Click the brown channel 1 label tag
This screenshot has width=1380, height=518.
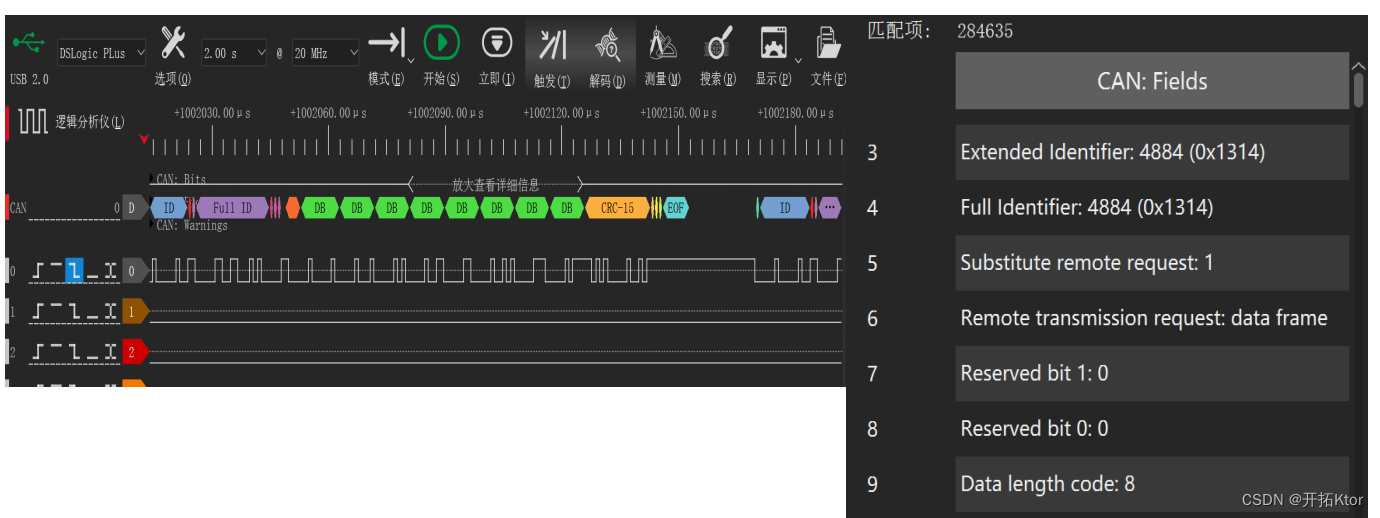134,312
